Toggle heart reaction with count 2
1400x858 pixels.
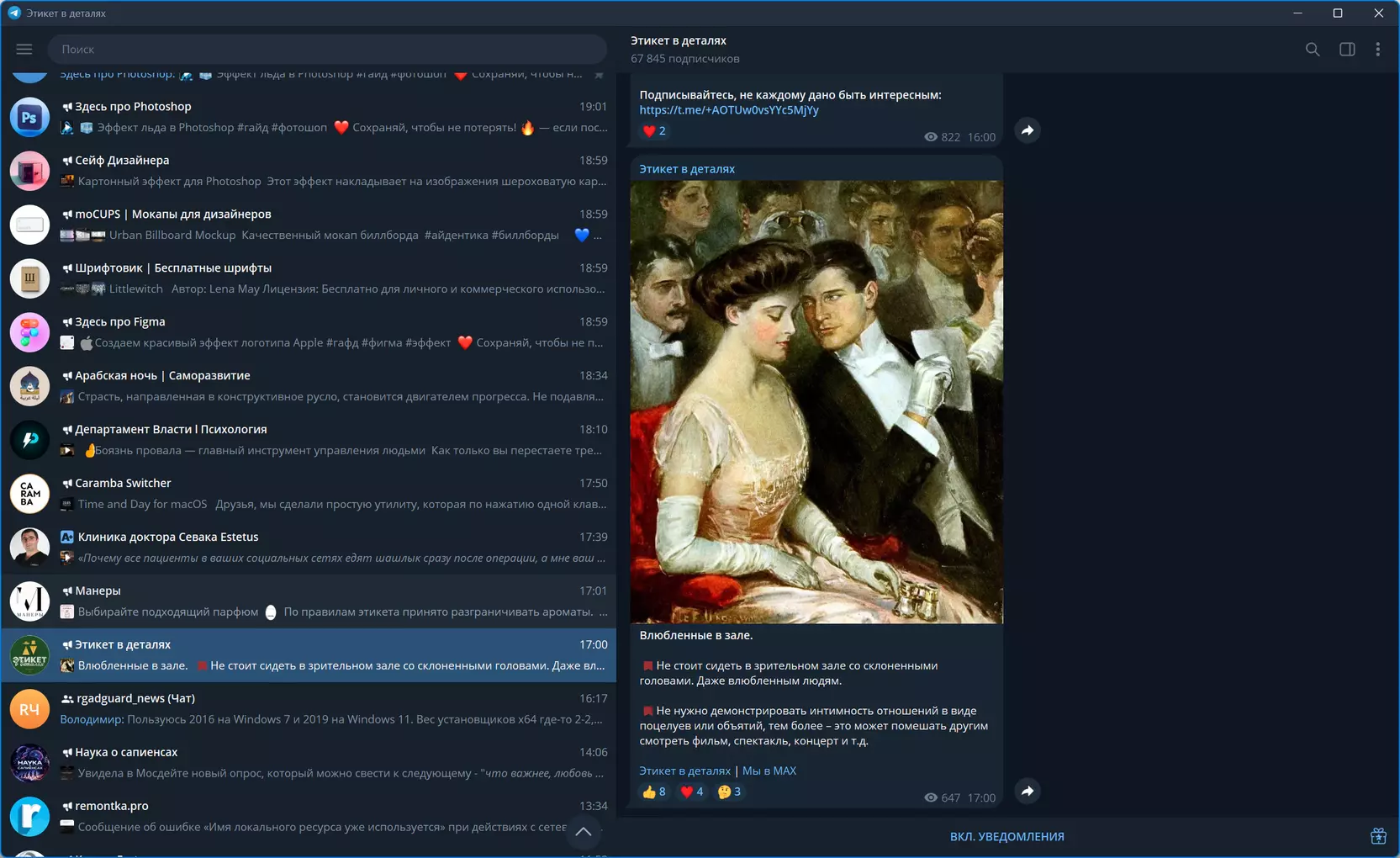pyautogui.click(x=653, y=131)
